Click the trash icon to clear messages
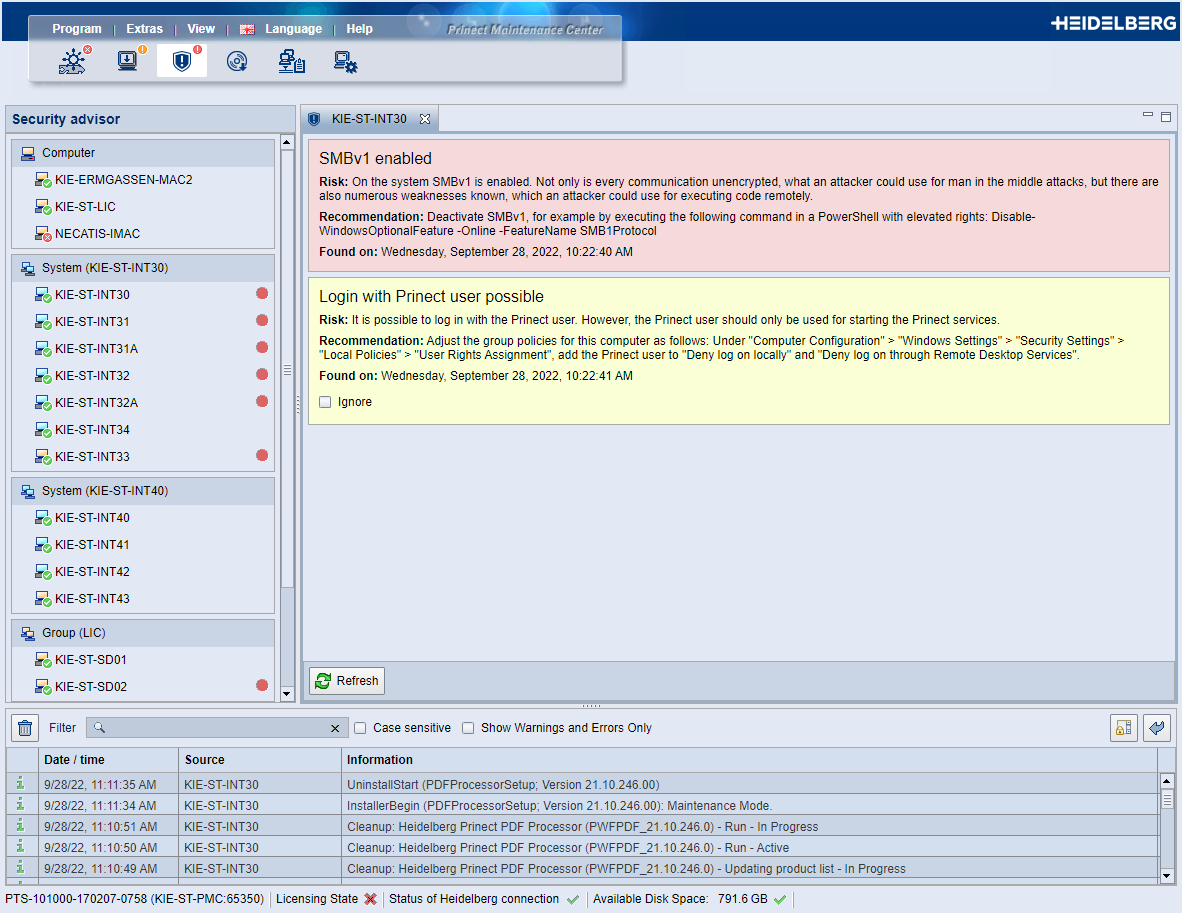The width and height of the screenshot is (1182, 913). [x=24, y=727]
